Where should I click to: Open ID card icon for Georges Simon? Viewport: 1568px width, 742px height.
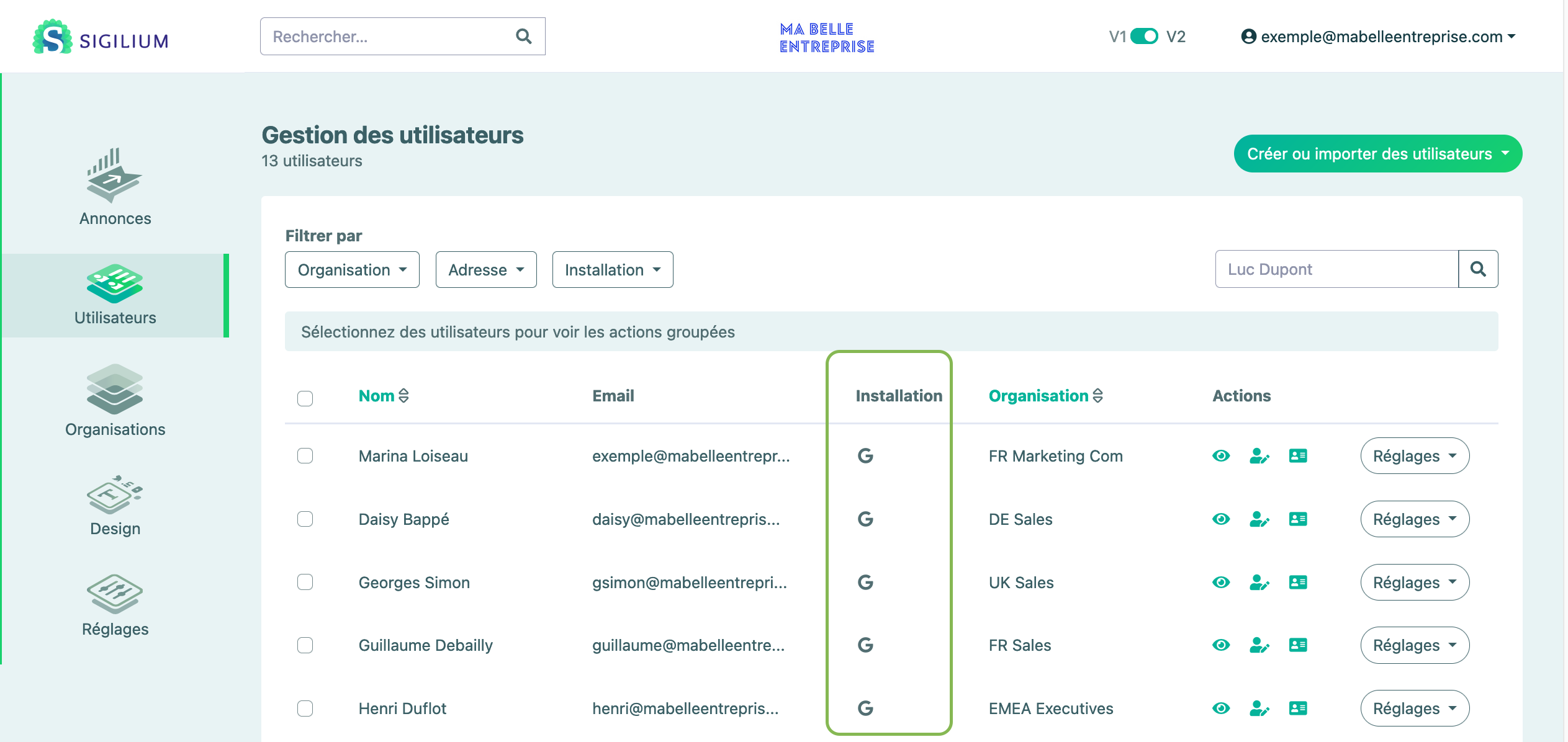pyautogui.click(x=1297, y=583)
